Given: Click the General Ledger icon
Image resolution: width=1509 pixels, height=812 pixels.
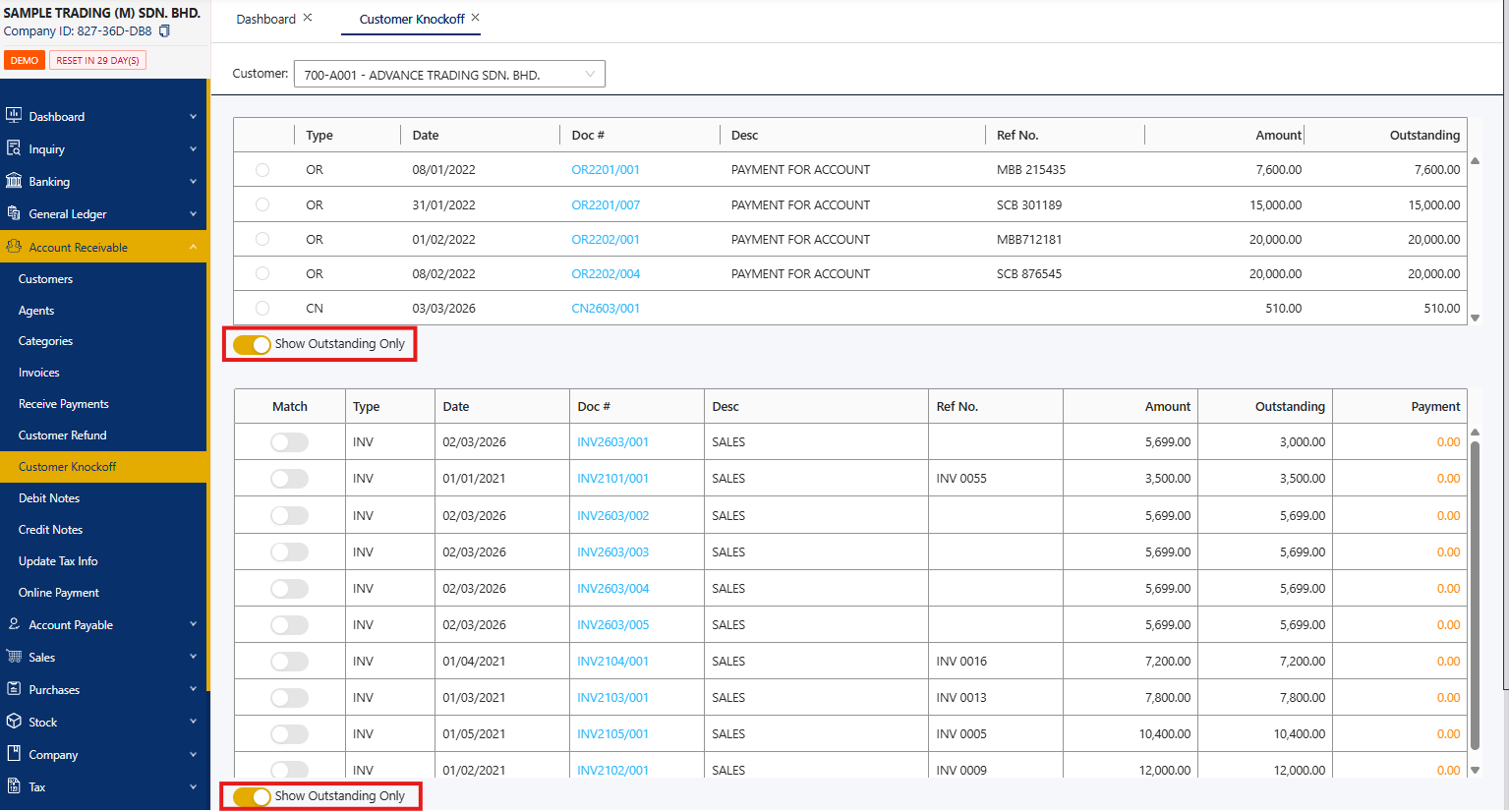Looking at the screenshot, I should click(x=14, y=213).
